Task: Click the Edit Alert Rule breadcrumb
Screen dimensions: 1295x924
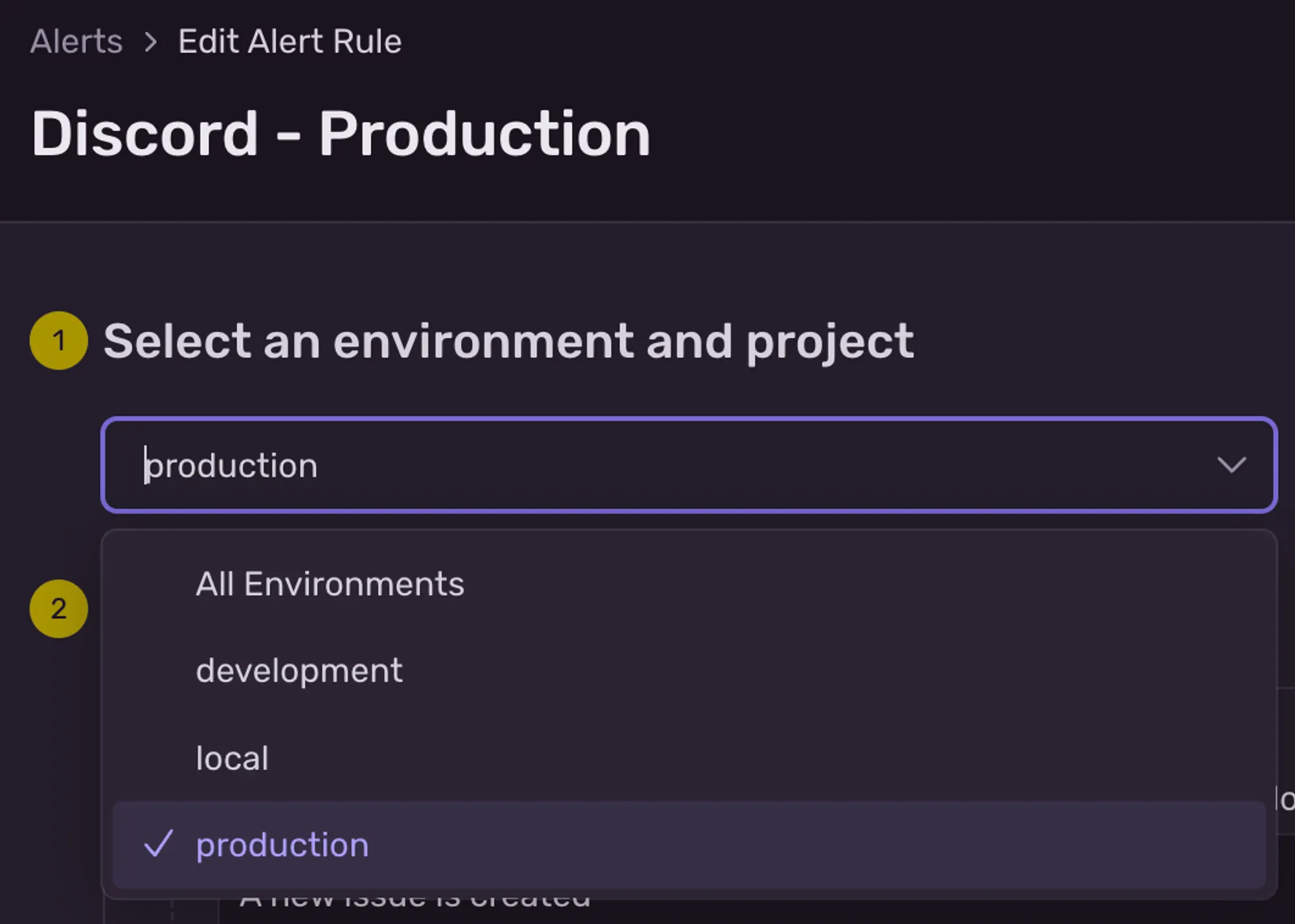Action: [289, 42]
